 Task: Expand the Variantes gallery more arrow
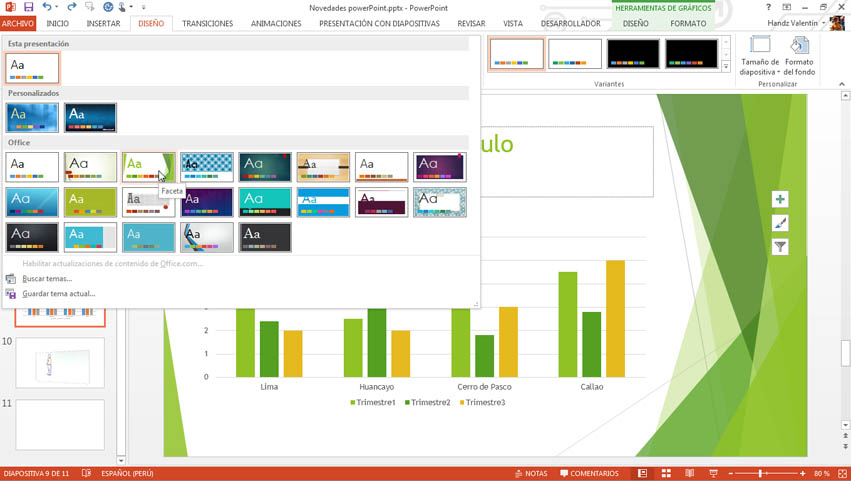click(x=726, y=66)
